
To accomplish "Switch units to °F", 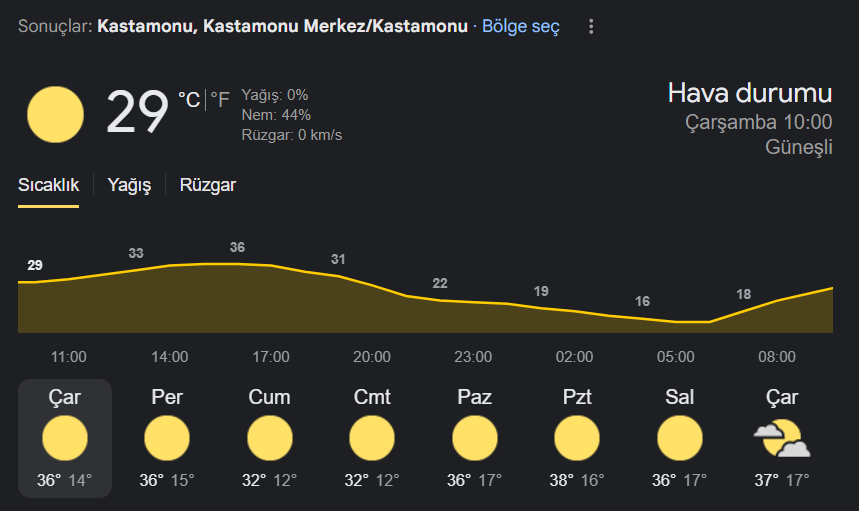I will click(220, 100).
